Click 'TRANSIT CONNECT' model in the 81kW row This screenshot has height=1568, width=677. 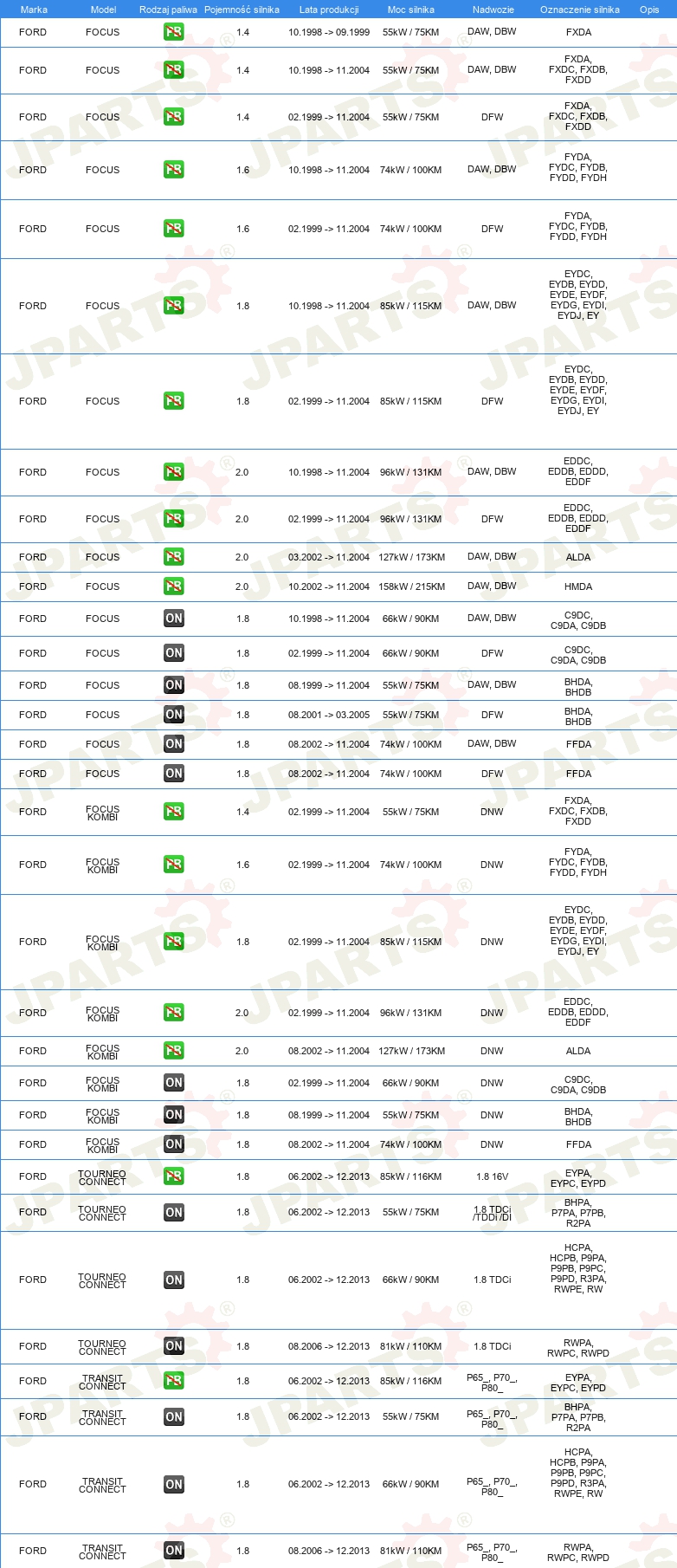[102, 1552]
